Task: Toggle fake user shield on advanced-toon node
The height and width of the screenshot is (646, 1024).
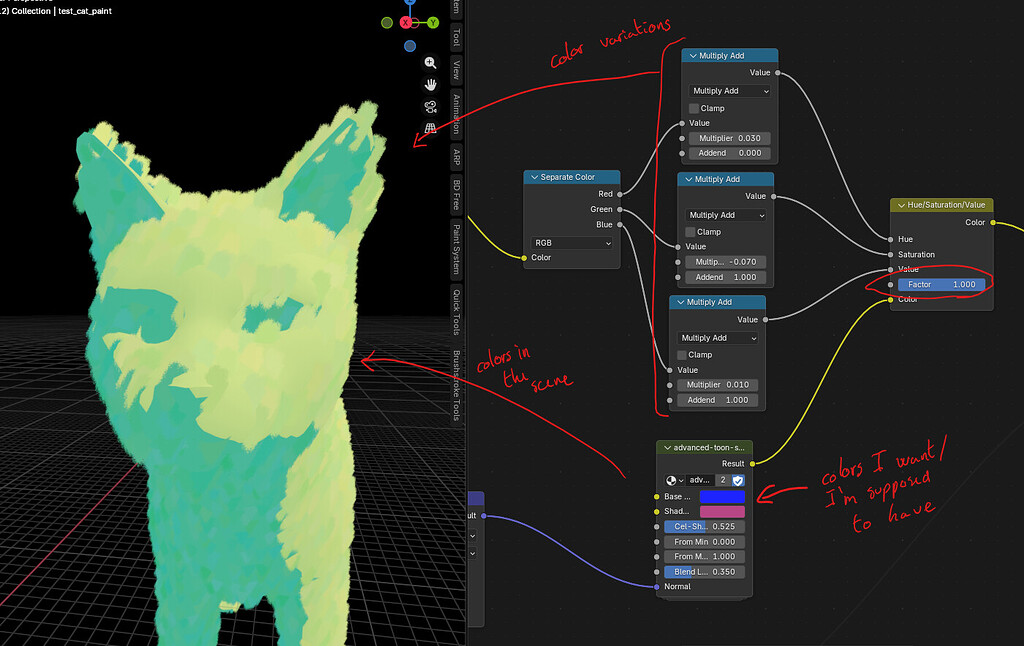Action: click(x=738, y=480)
